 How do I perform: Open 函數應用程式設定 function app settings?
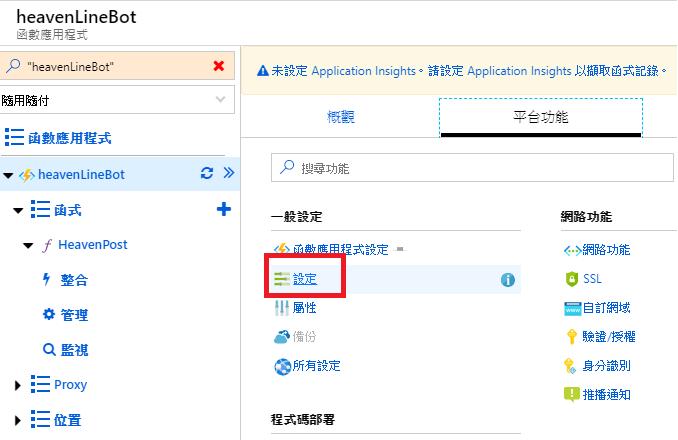pyautogui.click(x=341, y=249)
